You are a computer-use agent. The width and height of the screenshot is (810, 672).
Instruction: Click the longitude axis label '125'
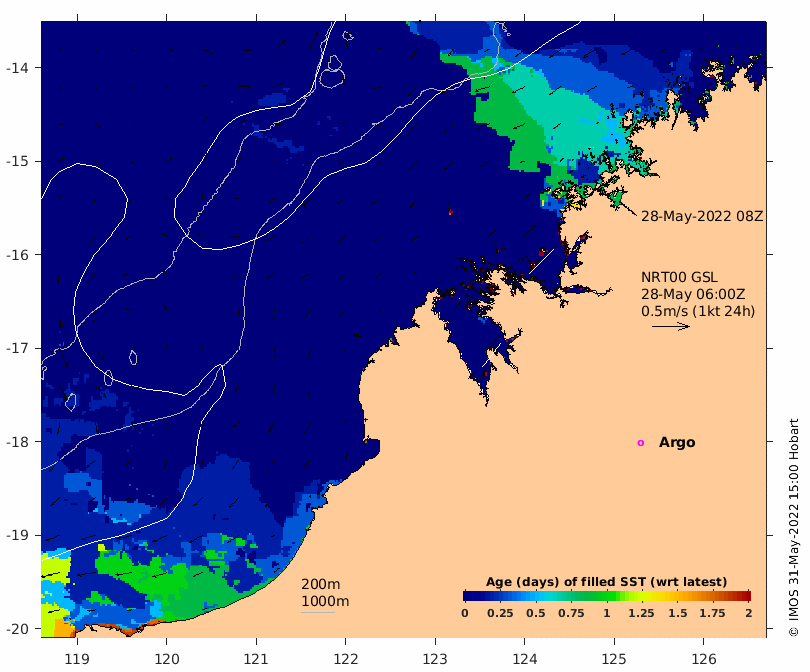click(x=614, y=659)
